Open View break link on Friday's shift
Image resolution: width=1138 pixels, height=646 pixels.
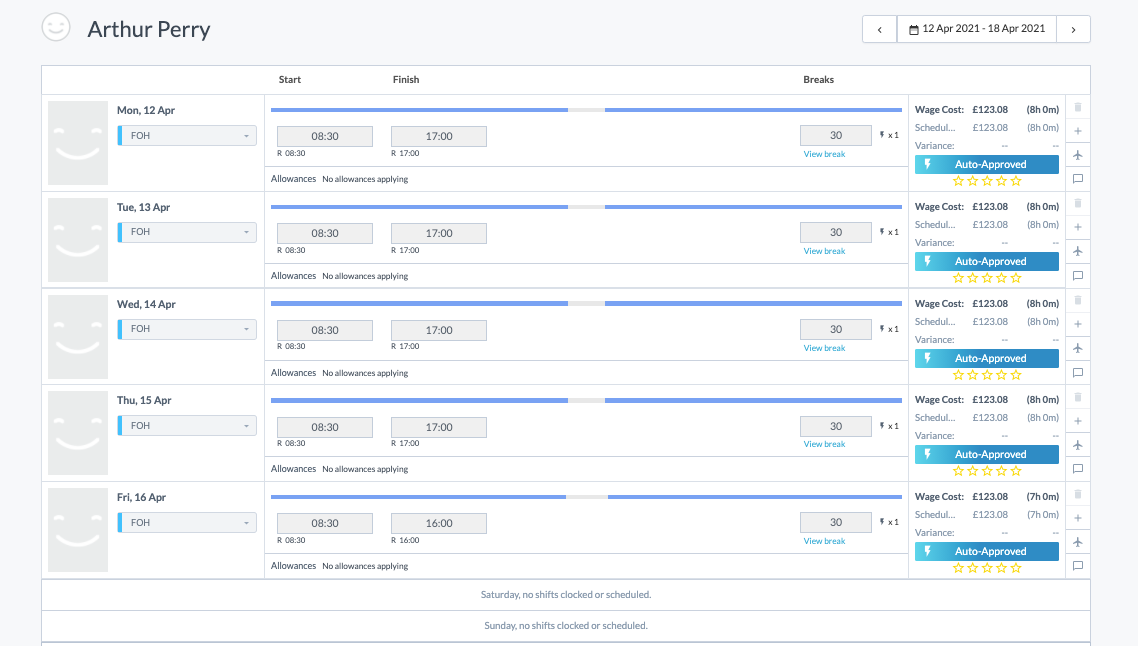pos(824,541)
